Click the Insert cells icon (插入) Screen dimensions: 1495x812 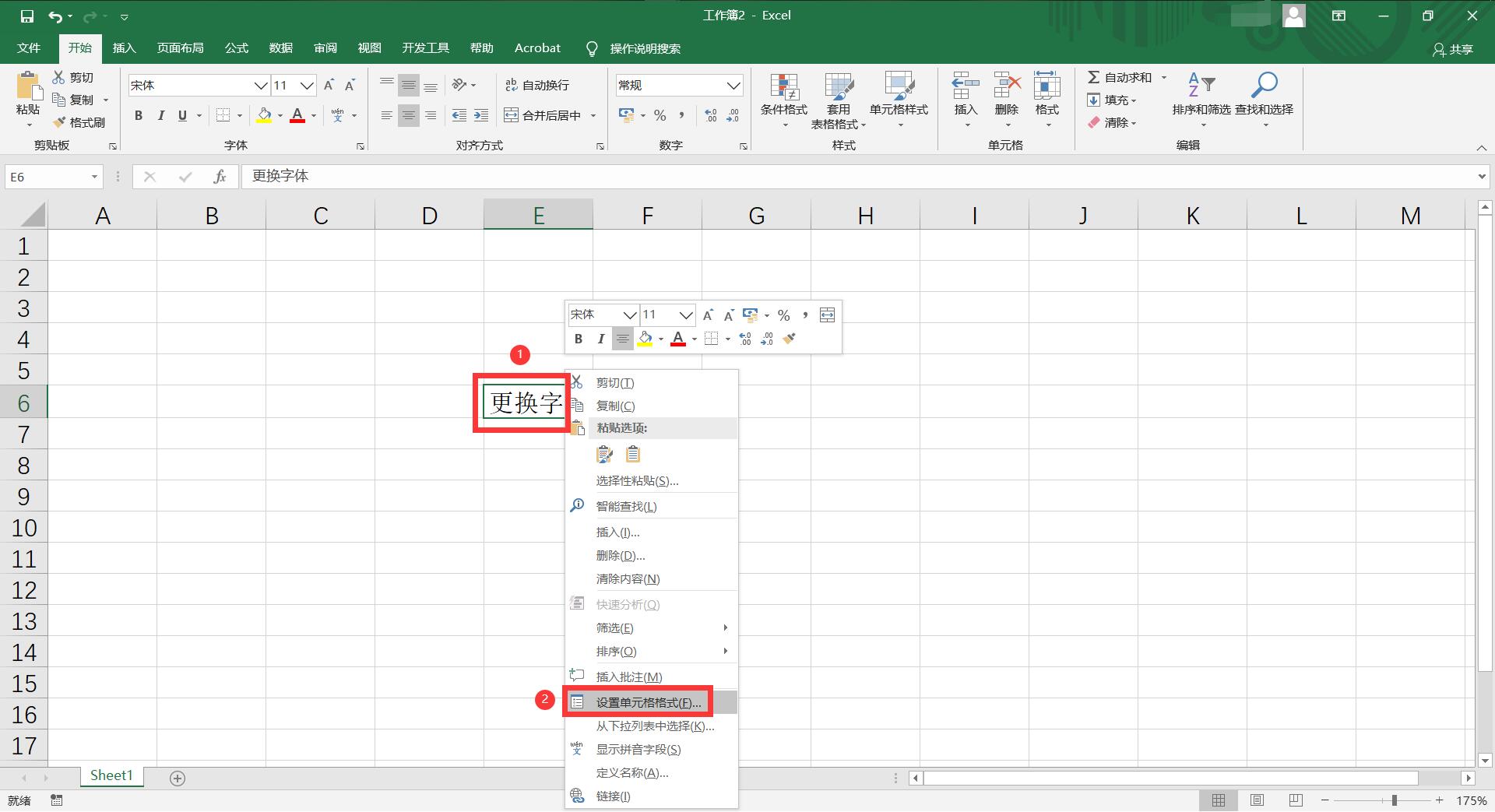[x=966, y=86]
